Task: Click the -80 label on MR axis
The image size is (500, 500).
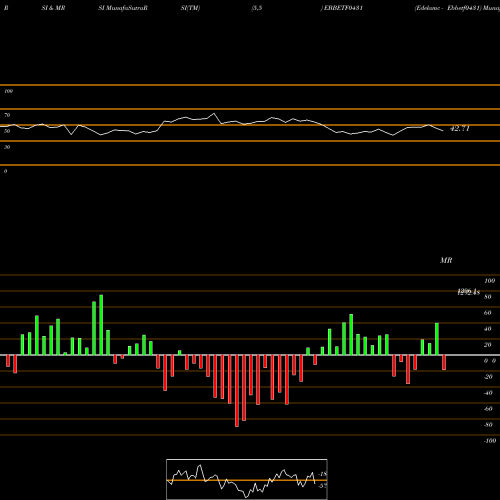Action: [x=488, y=425]
